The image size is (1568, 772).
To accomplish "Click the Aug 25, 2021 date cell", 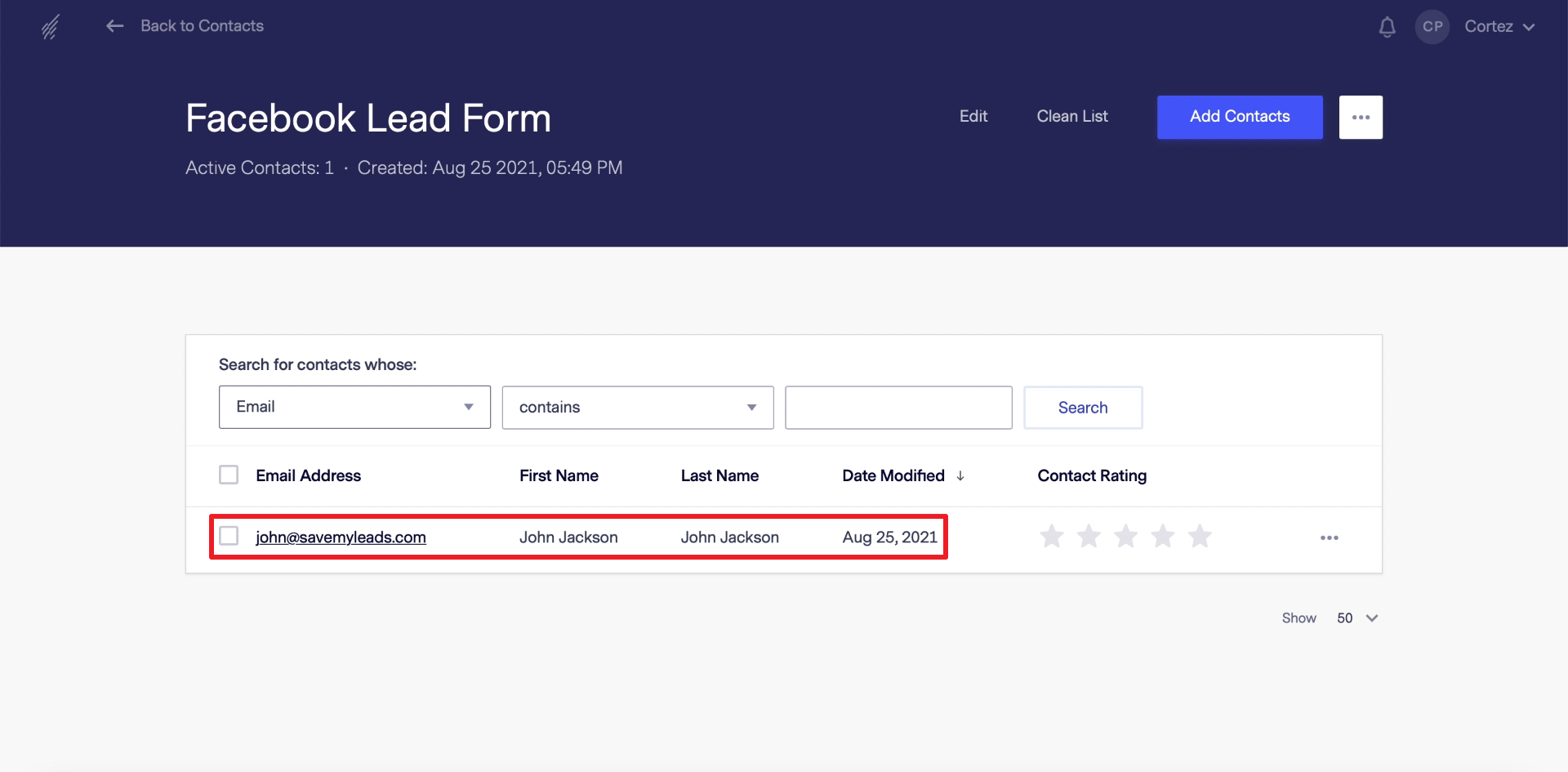I will [x=889, y=537].
